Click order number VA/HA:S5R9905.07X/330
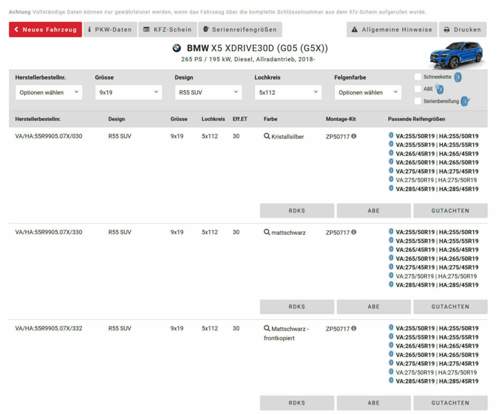The width and height of the screenshot is (500, 414). [x=49, y=232]
